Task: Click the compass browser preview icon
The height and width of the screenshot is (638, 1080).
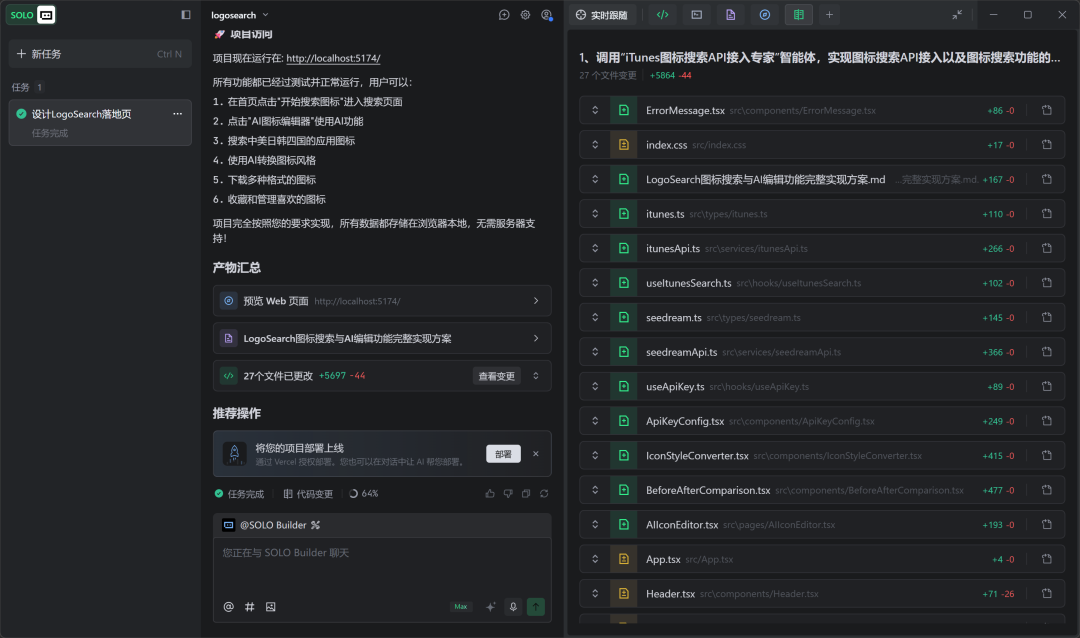Action: tap(764, 14)
